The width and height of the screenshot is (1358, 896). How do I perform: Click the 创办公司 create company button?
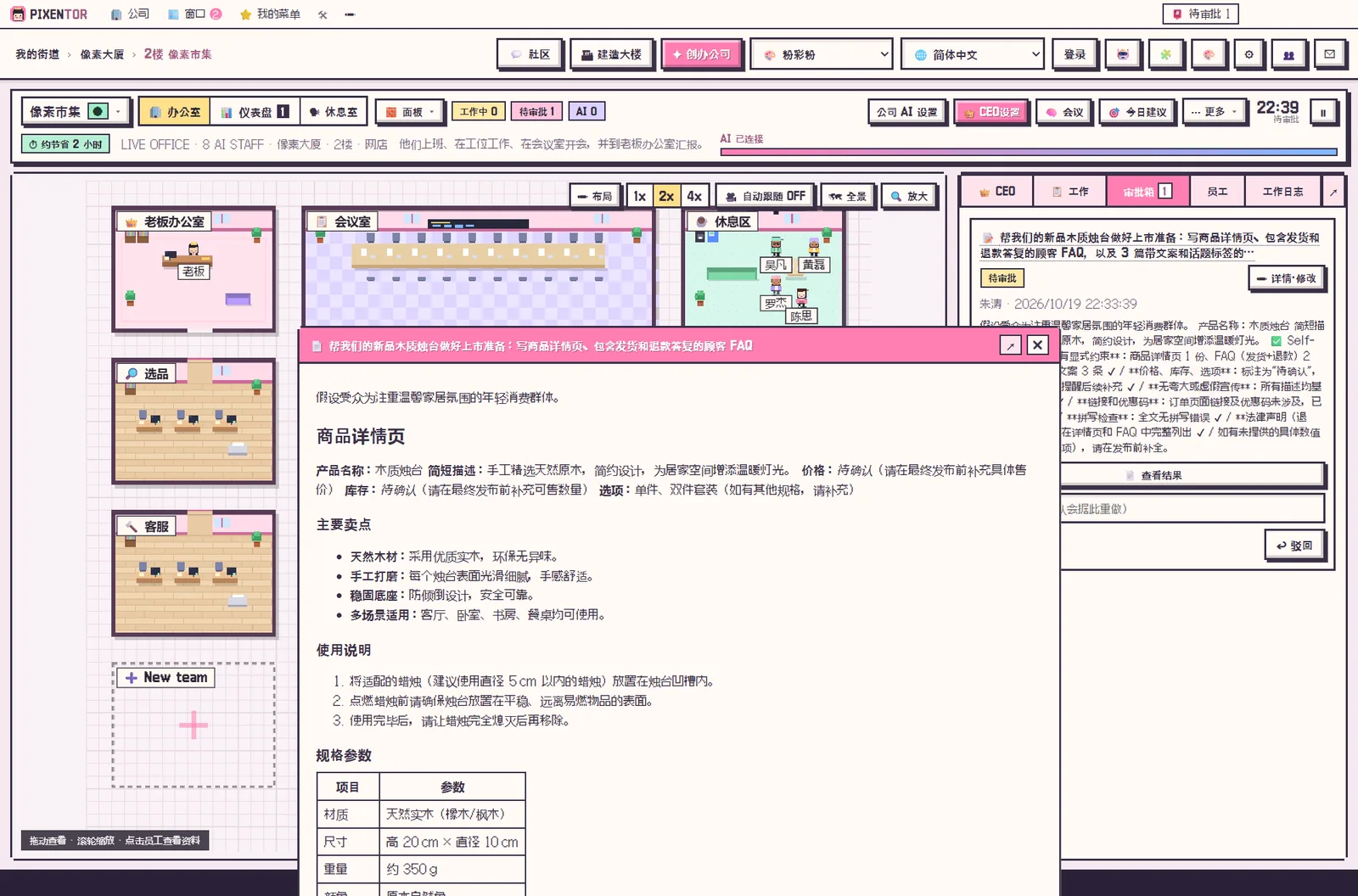702,54
